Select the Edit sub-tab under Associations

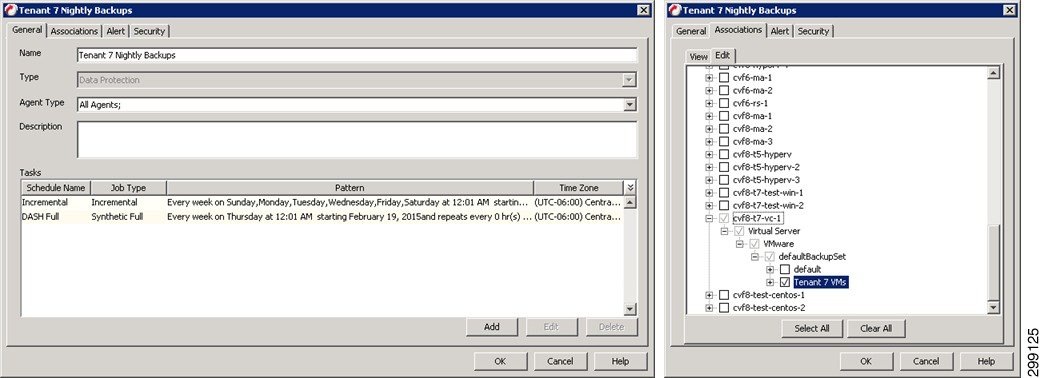pyautogui.click(x=722, y=56)
